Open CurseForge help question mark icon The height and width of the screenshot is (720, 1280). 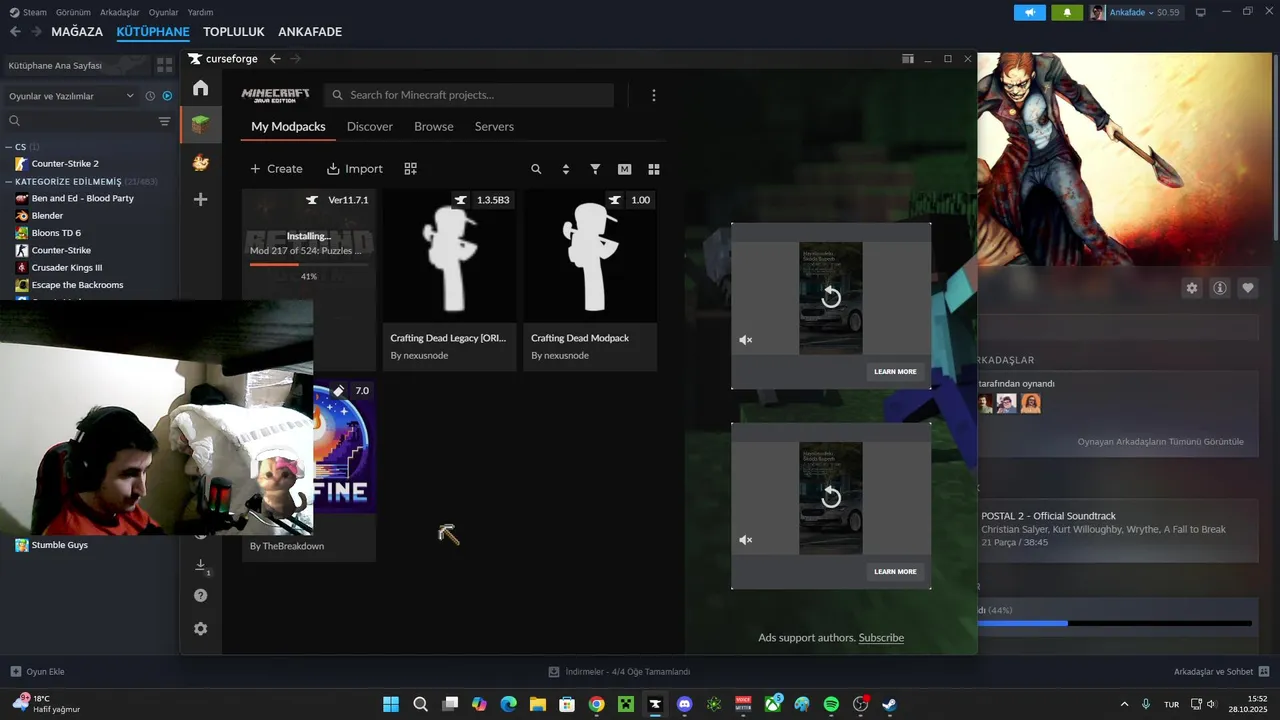201,596
